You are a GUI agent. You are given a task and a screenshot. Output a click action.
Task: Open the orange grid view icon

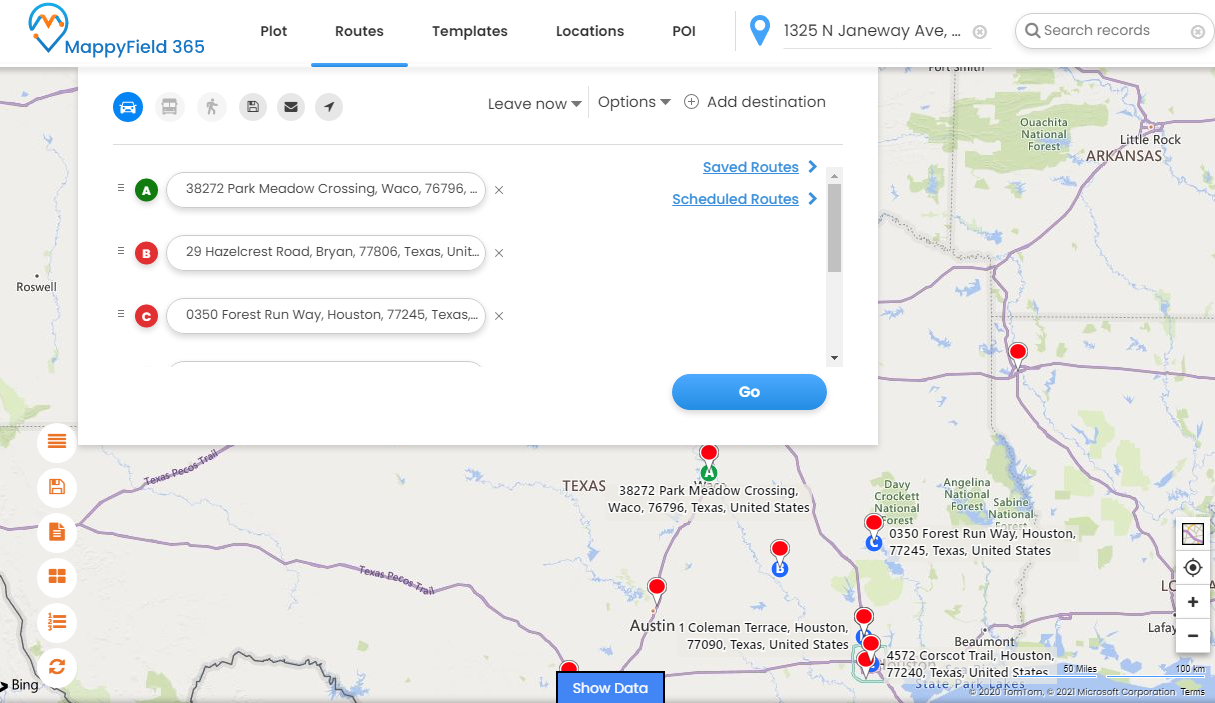coord(57,576)
